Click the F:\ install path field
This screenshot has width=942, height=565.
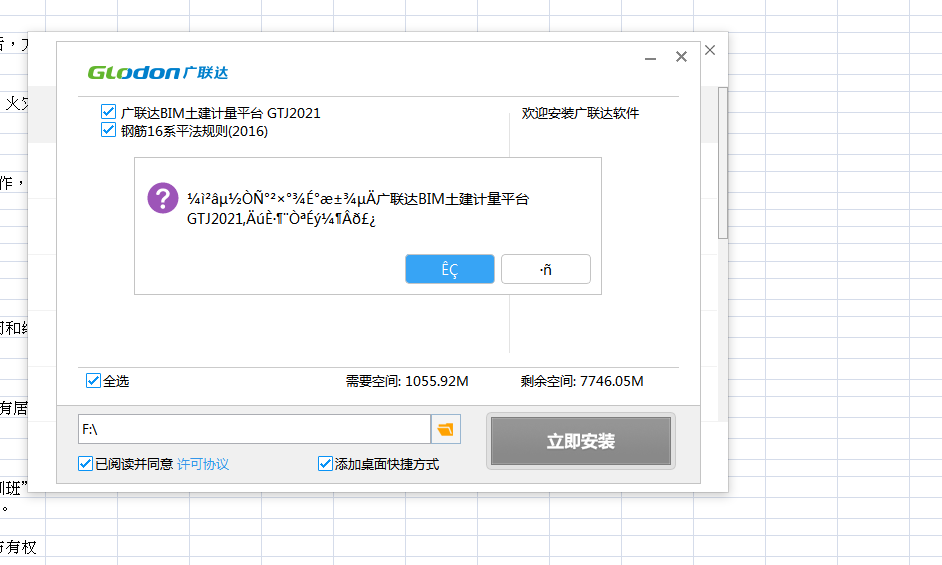click(x=255, y=429)
